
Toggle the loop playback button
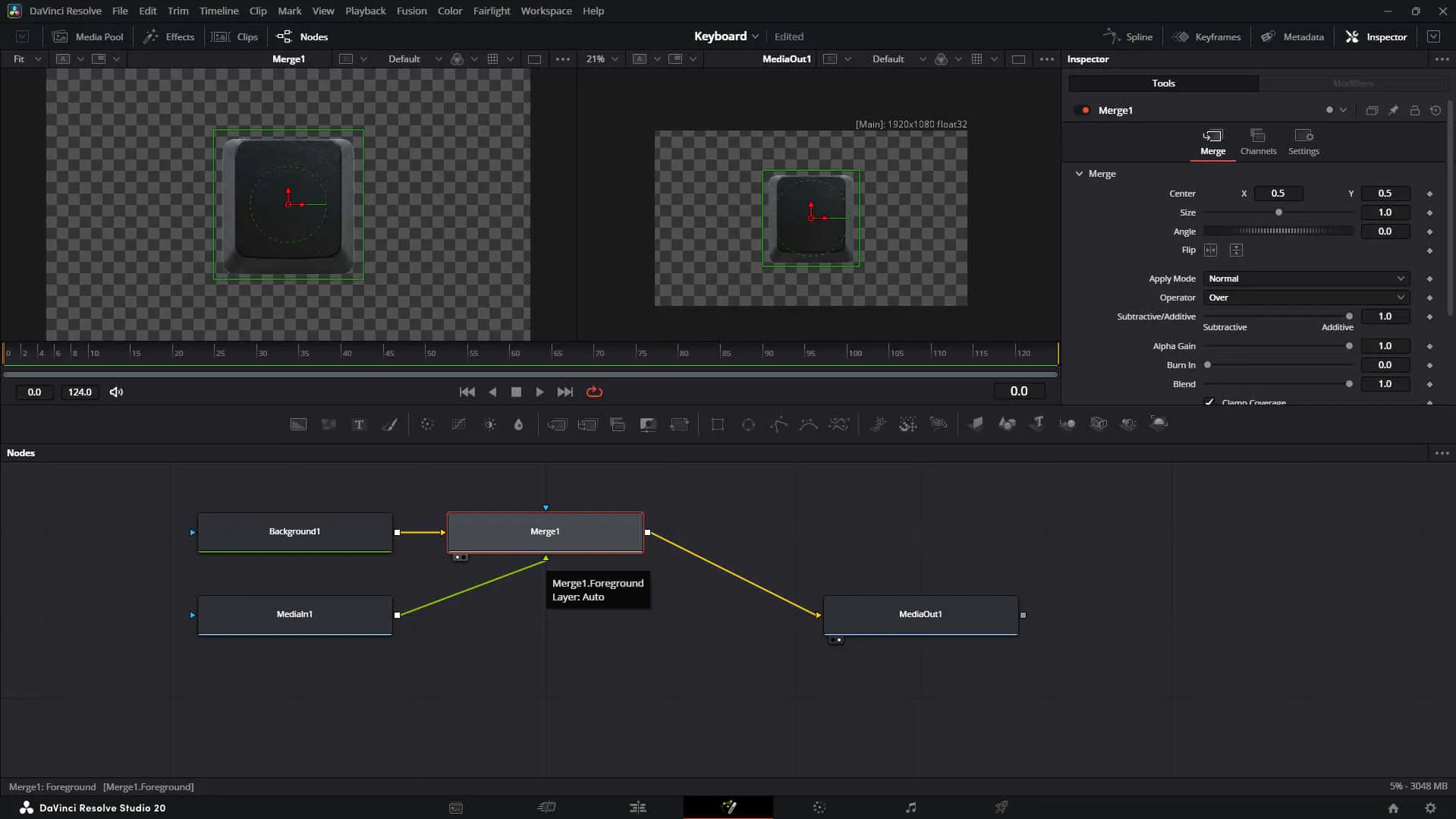click(594, 392)
